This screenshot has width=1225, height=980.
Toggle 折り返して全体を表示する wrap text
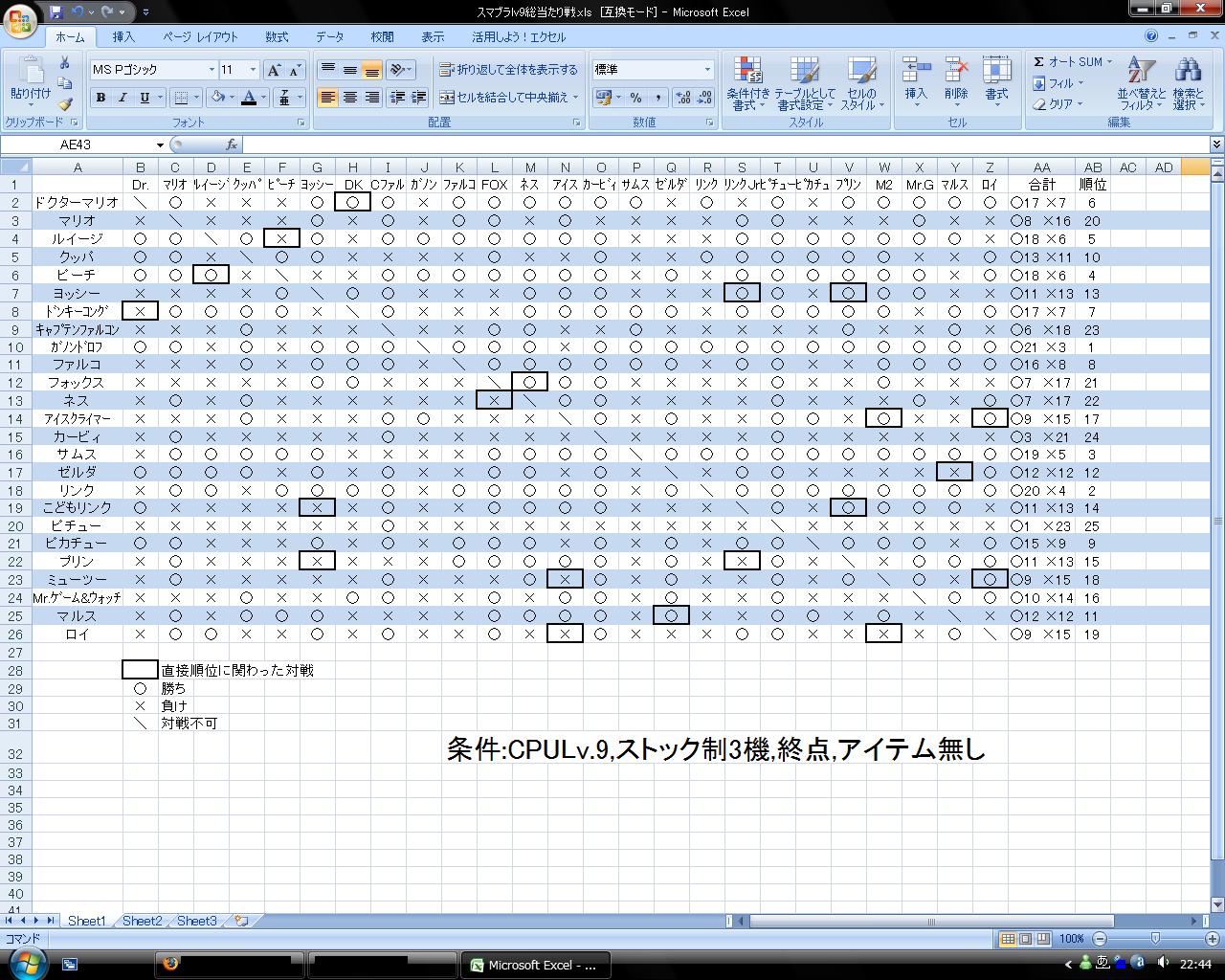[x=508, y=70]
